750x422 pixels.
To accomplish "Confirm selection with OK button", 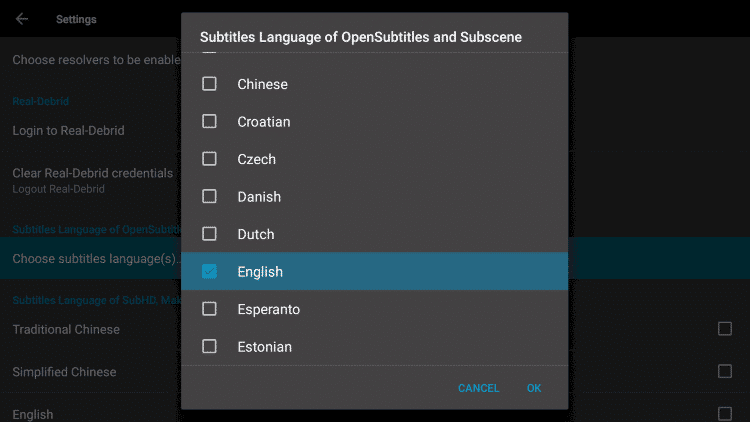I will coord(534,388).
